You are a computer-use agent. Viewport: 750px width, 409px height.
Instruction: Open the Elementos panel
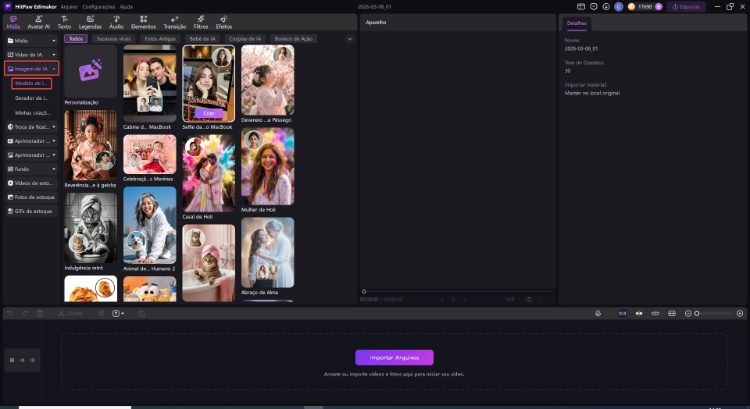(x=143, y=22)
